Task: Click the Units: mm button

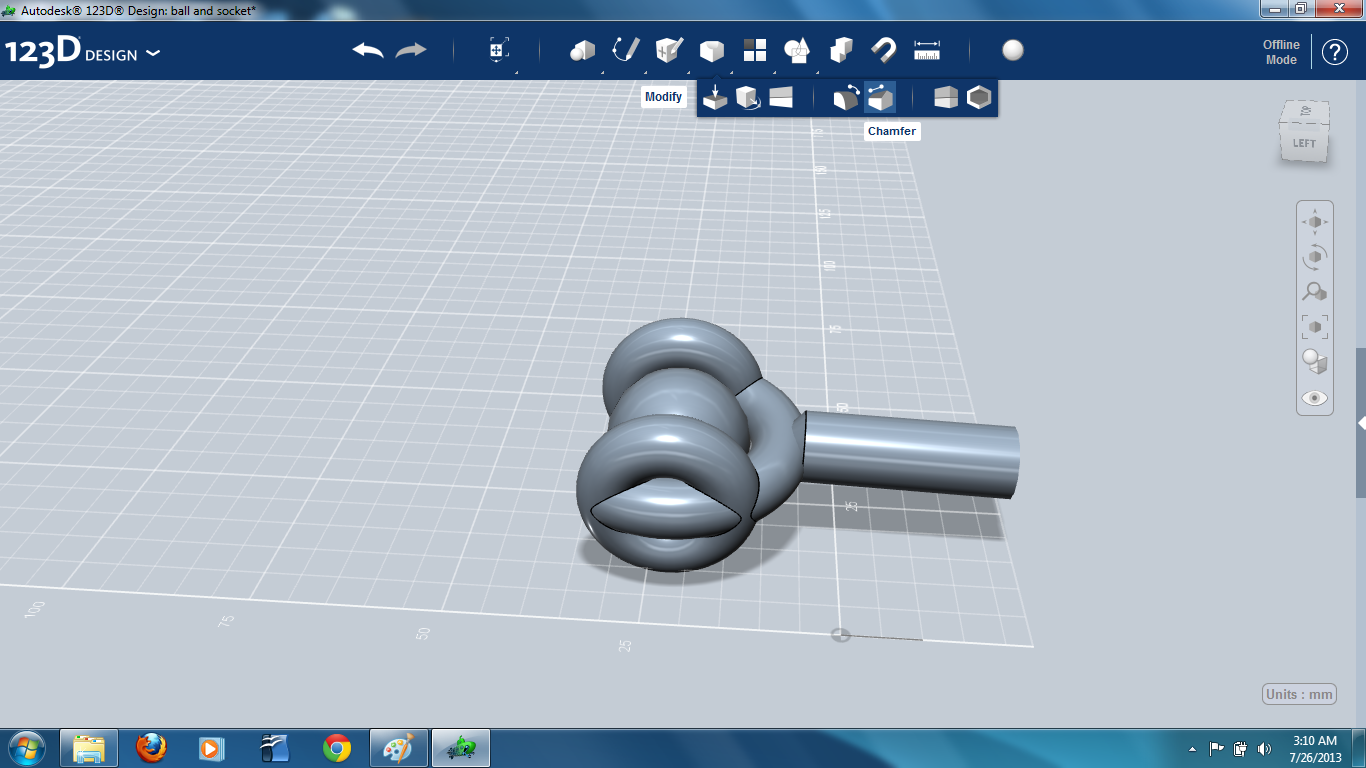Action: (x=1297, y=693)
